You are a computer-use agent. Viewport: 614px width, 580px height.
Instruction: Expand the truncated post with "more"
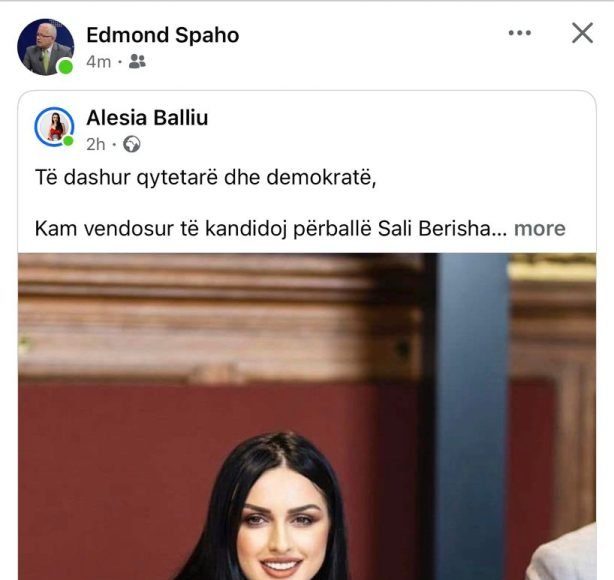[x=540, y=228]
